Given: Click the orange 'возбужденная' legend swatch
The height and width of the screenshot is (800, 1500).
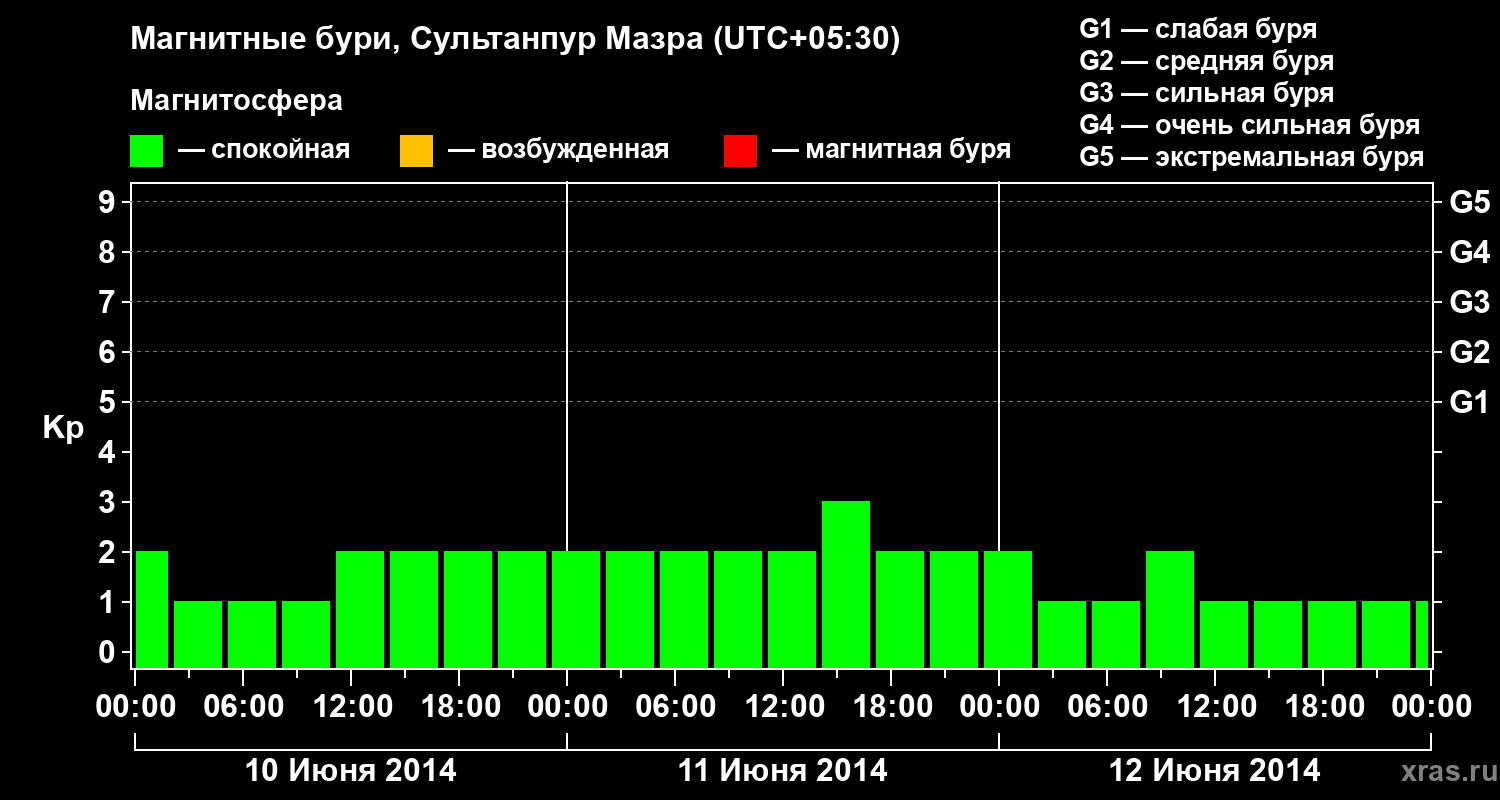Looking at the screenshot, I should pyautogui.click(x=416, y=151).
